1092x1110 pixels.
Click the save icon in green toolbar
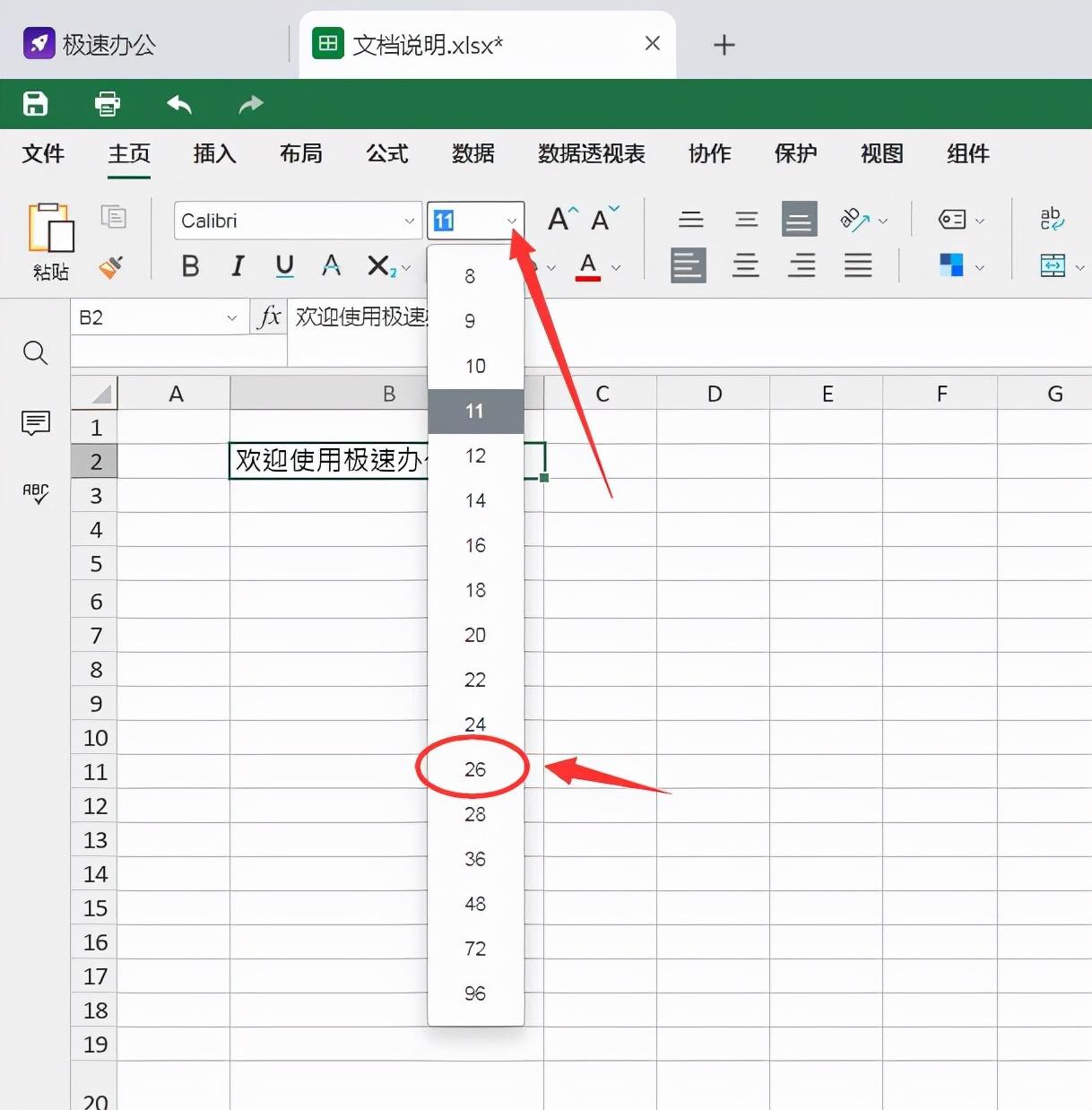point(35,104)
